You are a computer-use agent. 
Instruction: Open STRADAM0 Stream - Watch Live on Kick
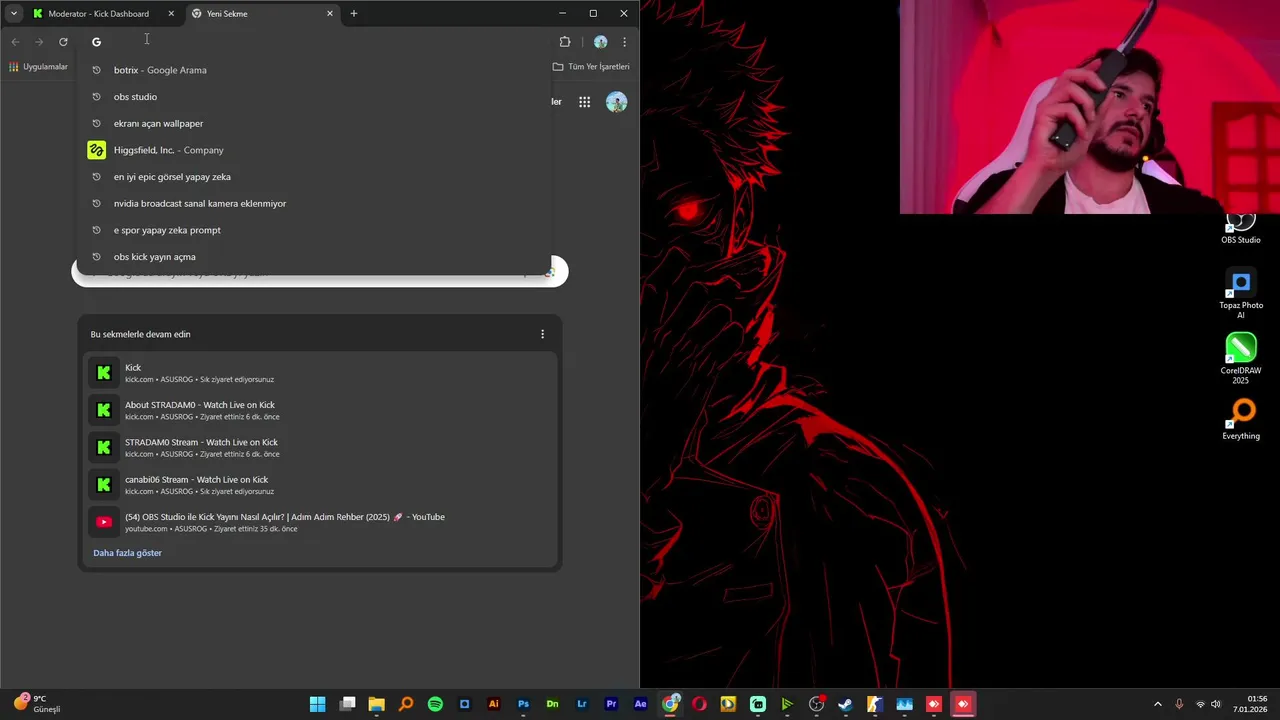pyautogui.click(x=320, y=447)
